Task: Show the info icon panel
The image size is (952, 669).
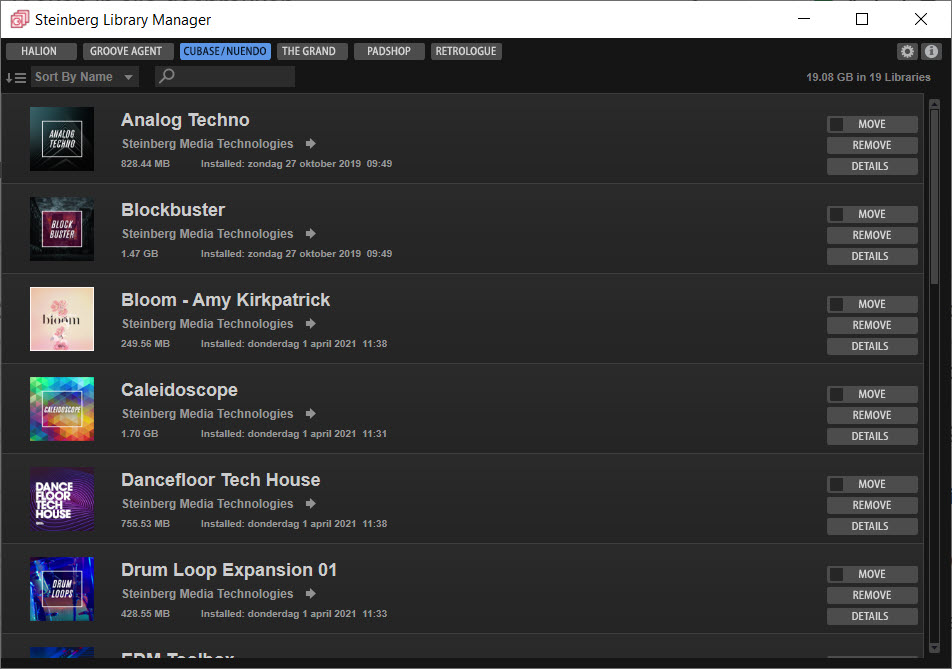Action: [x=931, y=52]
